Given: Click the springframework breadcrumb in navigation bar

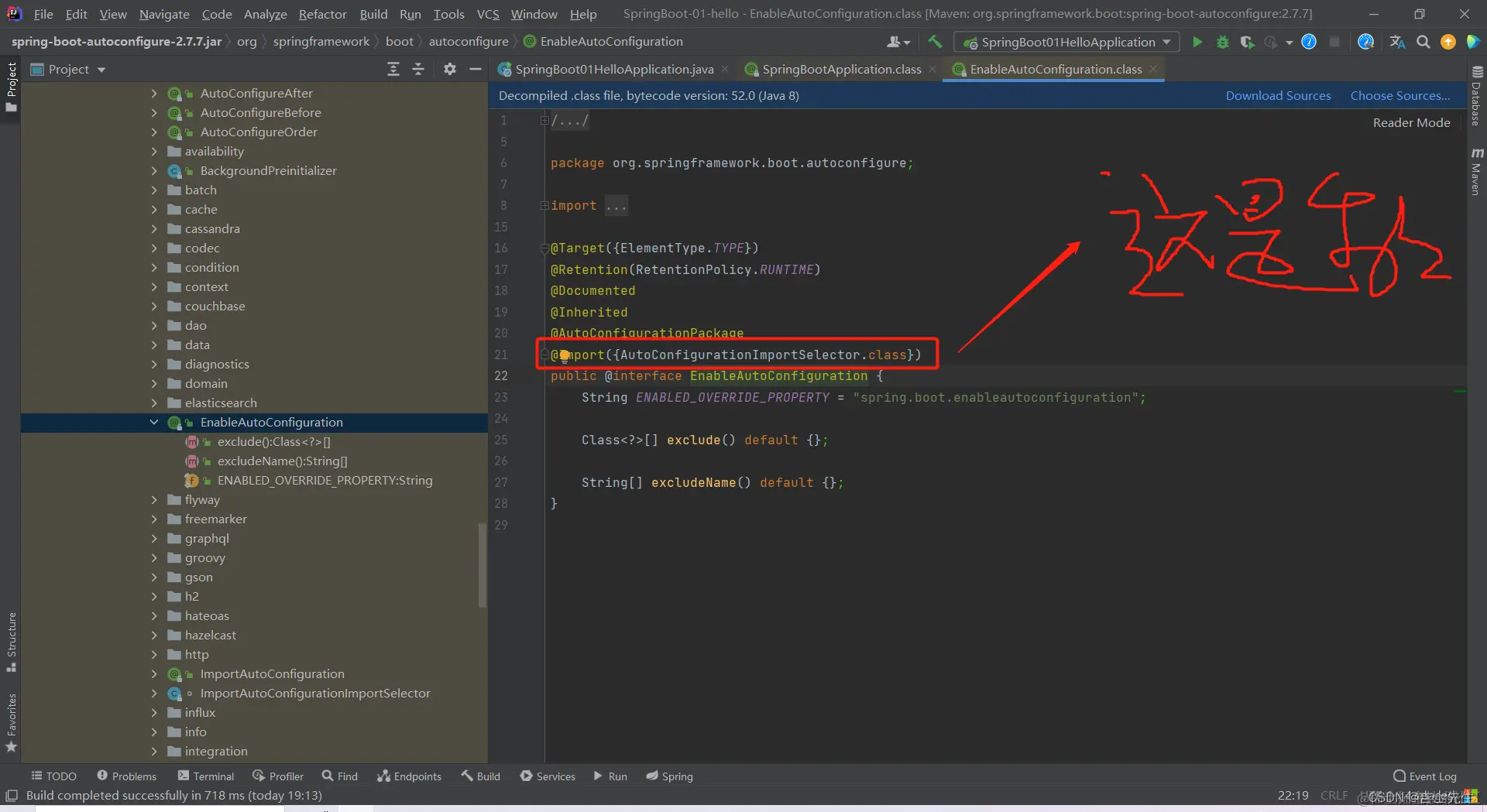Looking at the screenshot, I should click(x=321, y=41).
